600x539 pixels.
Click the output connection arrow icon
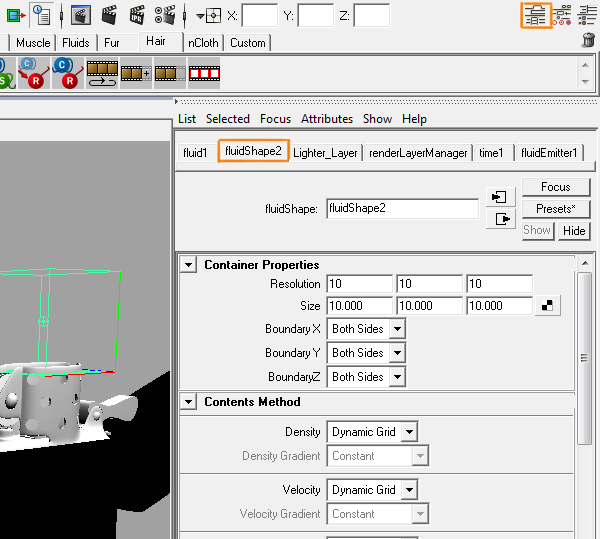coord(501,219)
